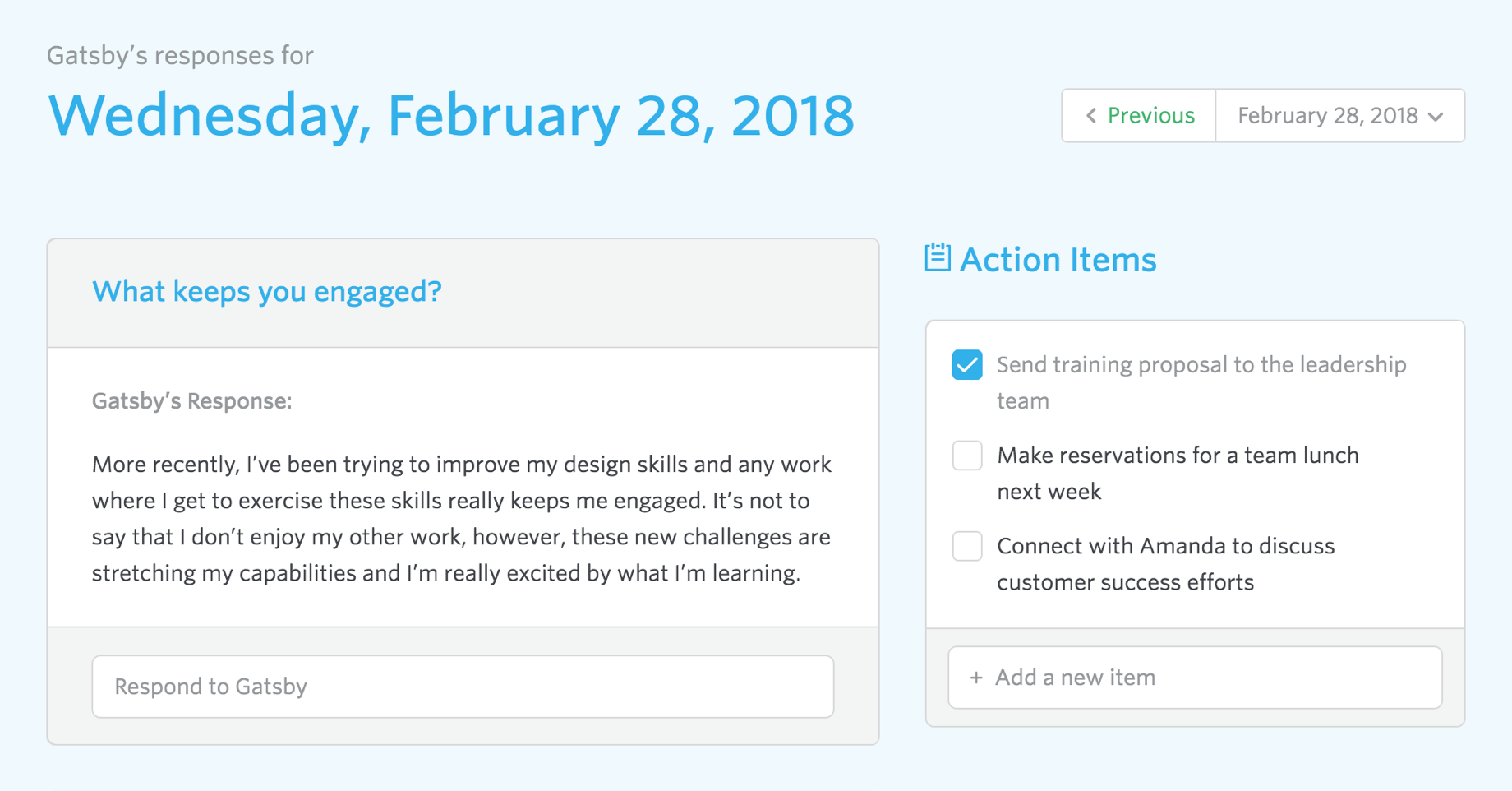Select the What keeps you engaged question header
This screenshot has height=791, width=1512.
coord(266,291)
